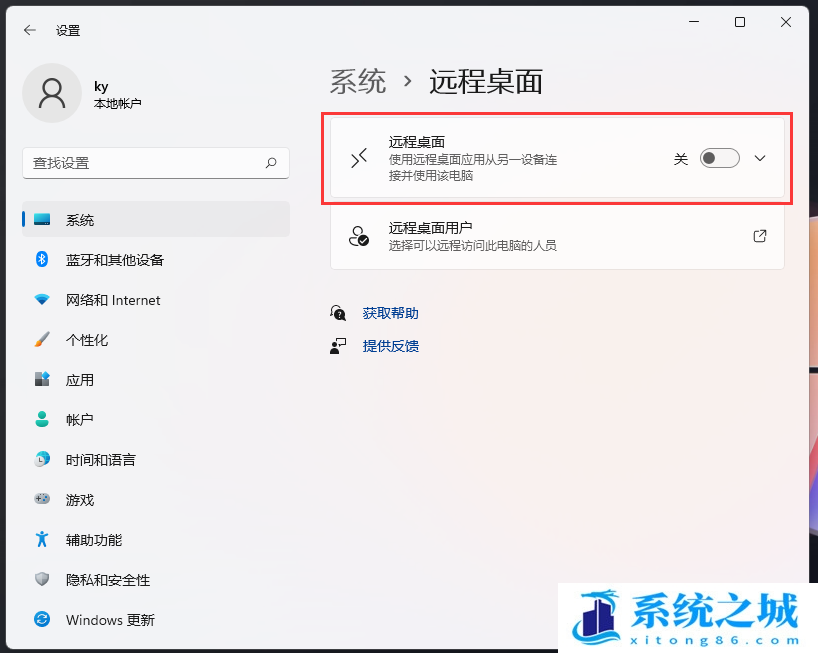Select 系统 in the sidebar
818x653 pixels.
coord(155,219)
